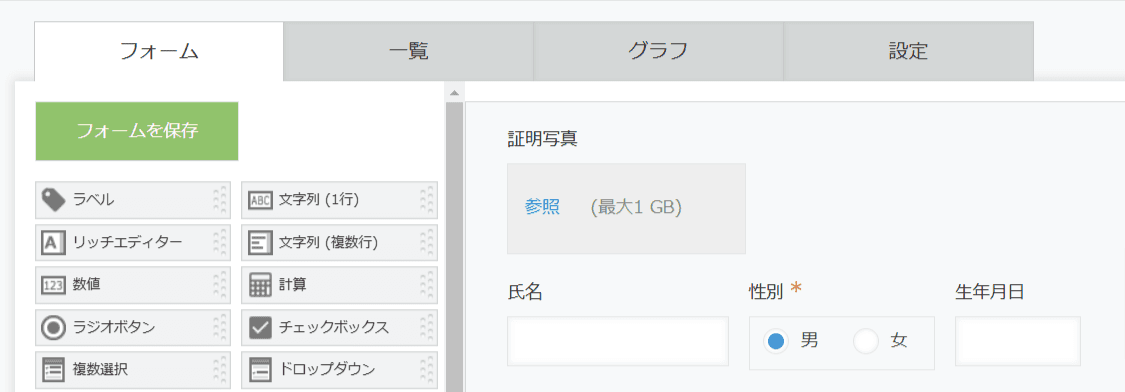The width and height of the screenshot is (1125, 392).
Task: Select the ドロップダウン field item
Action: 339,370
